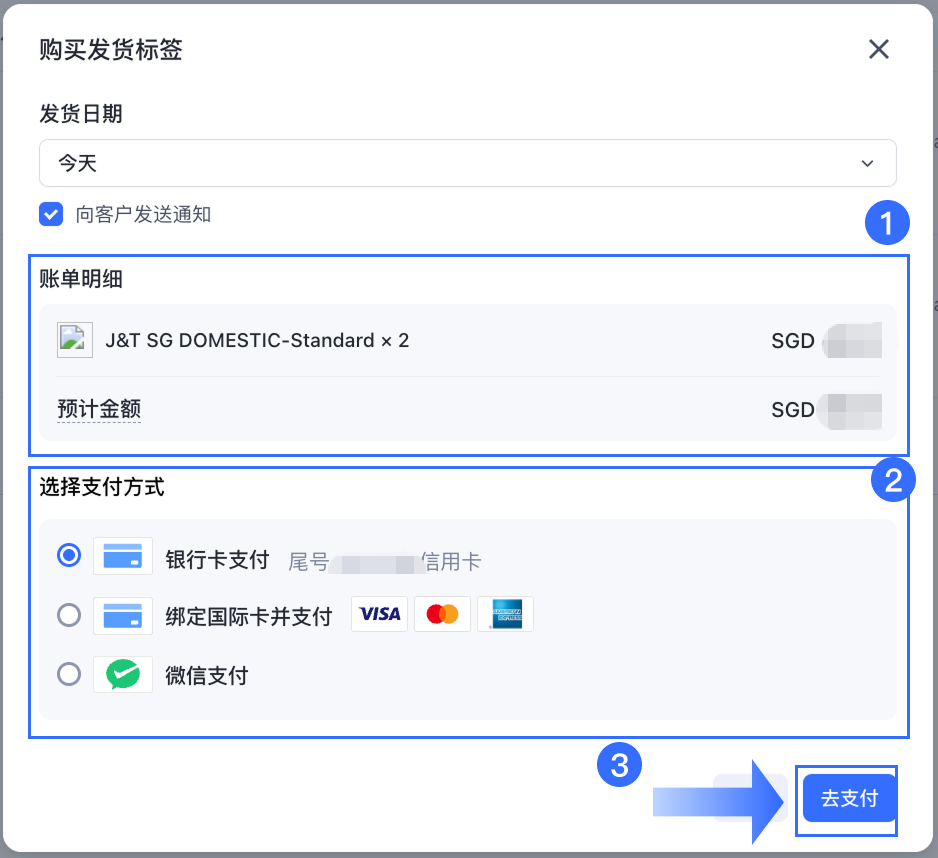Click the 预计金额 underlined label
Viewport: 938px width, 858px height.
(x=99, y=409)
